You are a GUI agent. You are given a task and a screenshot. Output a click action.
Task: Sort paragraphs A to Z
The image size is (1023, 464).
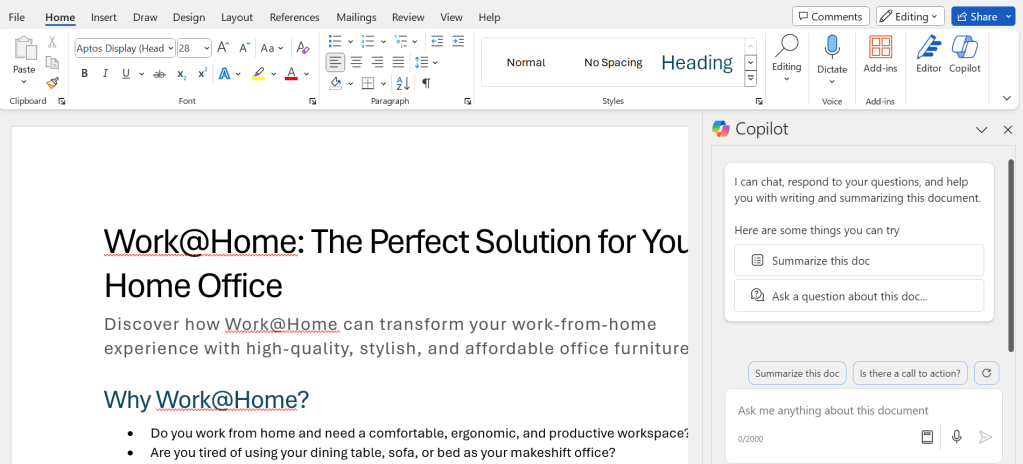pyautogui.click(x=403, y=83)
